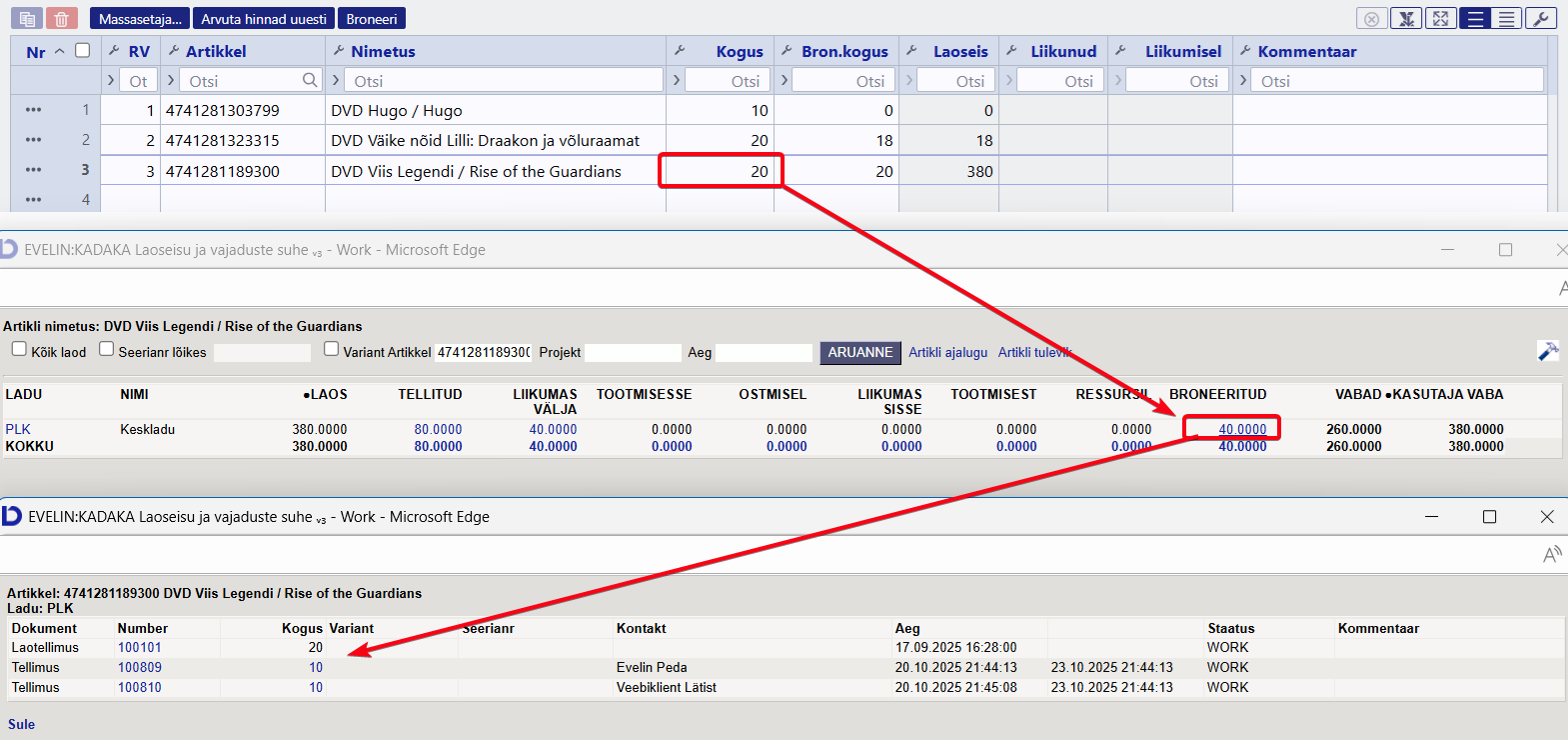Click the Projekt input field
1568x740 pixels.
pos(633,352)
